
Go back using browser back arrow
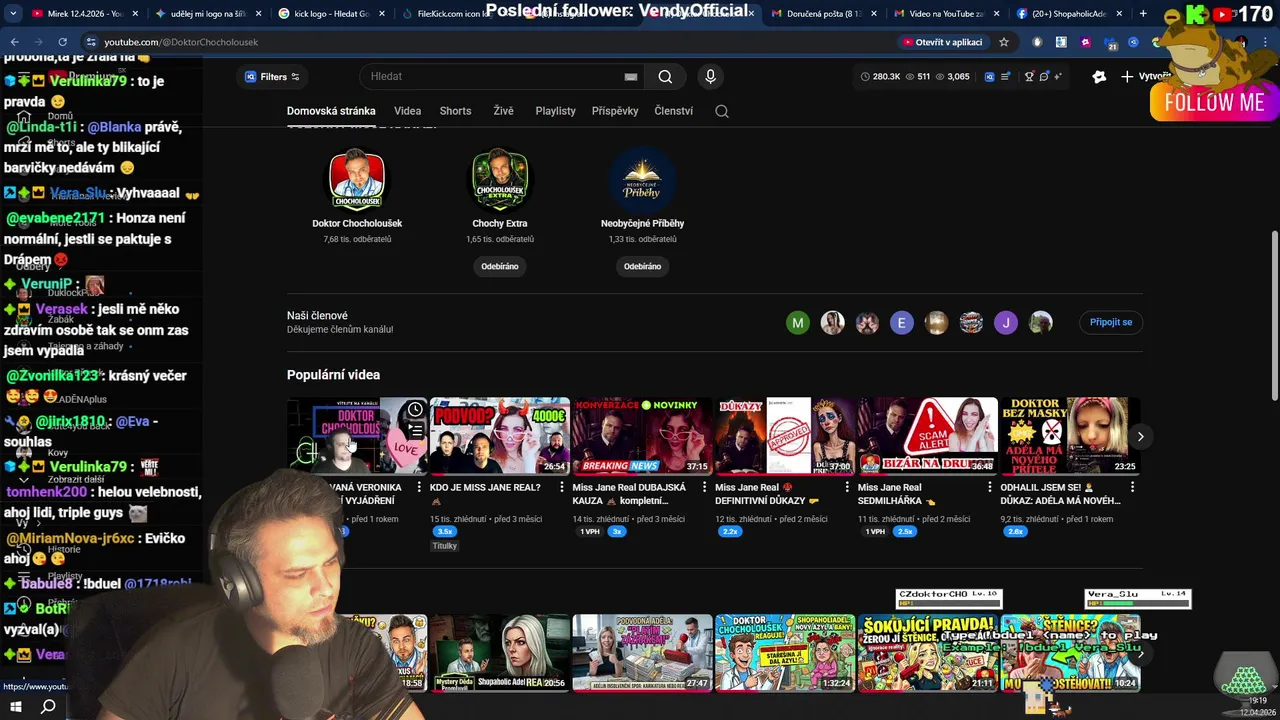[x=14, y=42]
